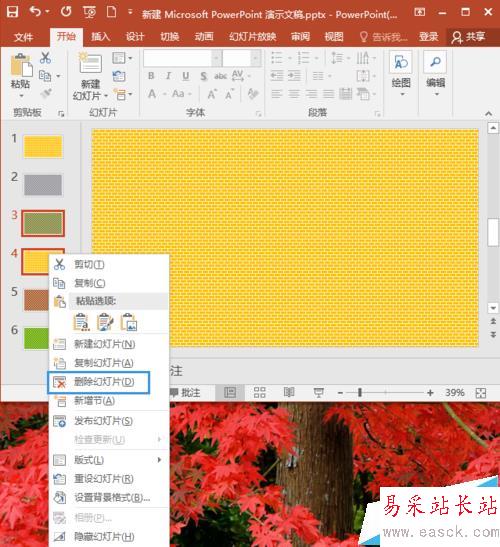Choose 设置背景格式(B) Format Background

109,497
